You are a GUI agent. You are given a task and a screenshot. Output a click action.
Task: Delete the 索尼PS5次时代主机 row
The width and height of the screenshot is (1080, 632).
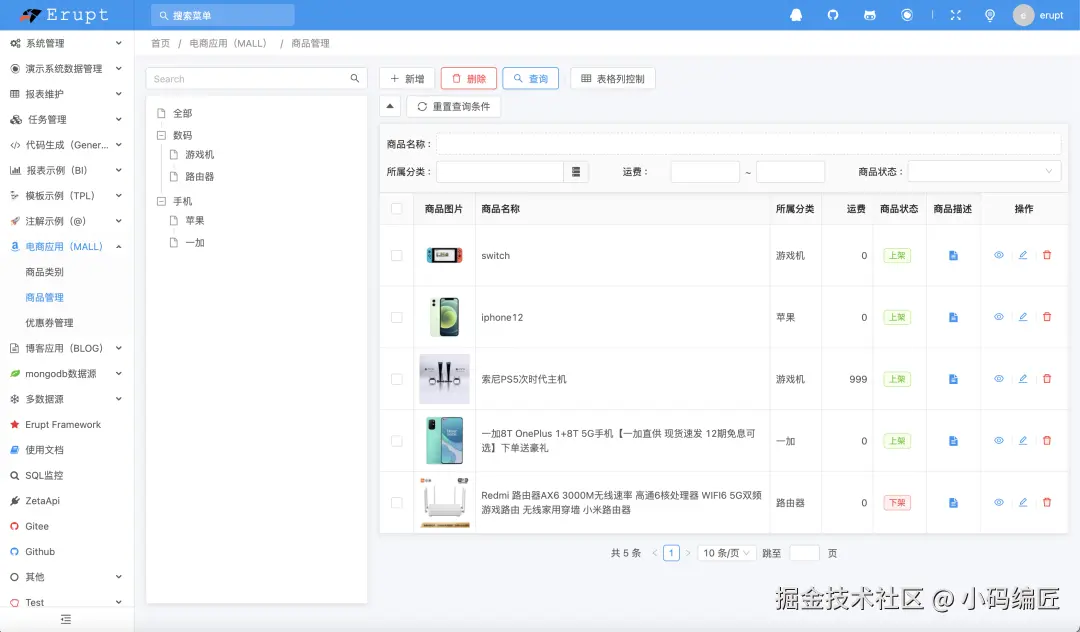tap(1047, 379)
